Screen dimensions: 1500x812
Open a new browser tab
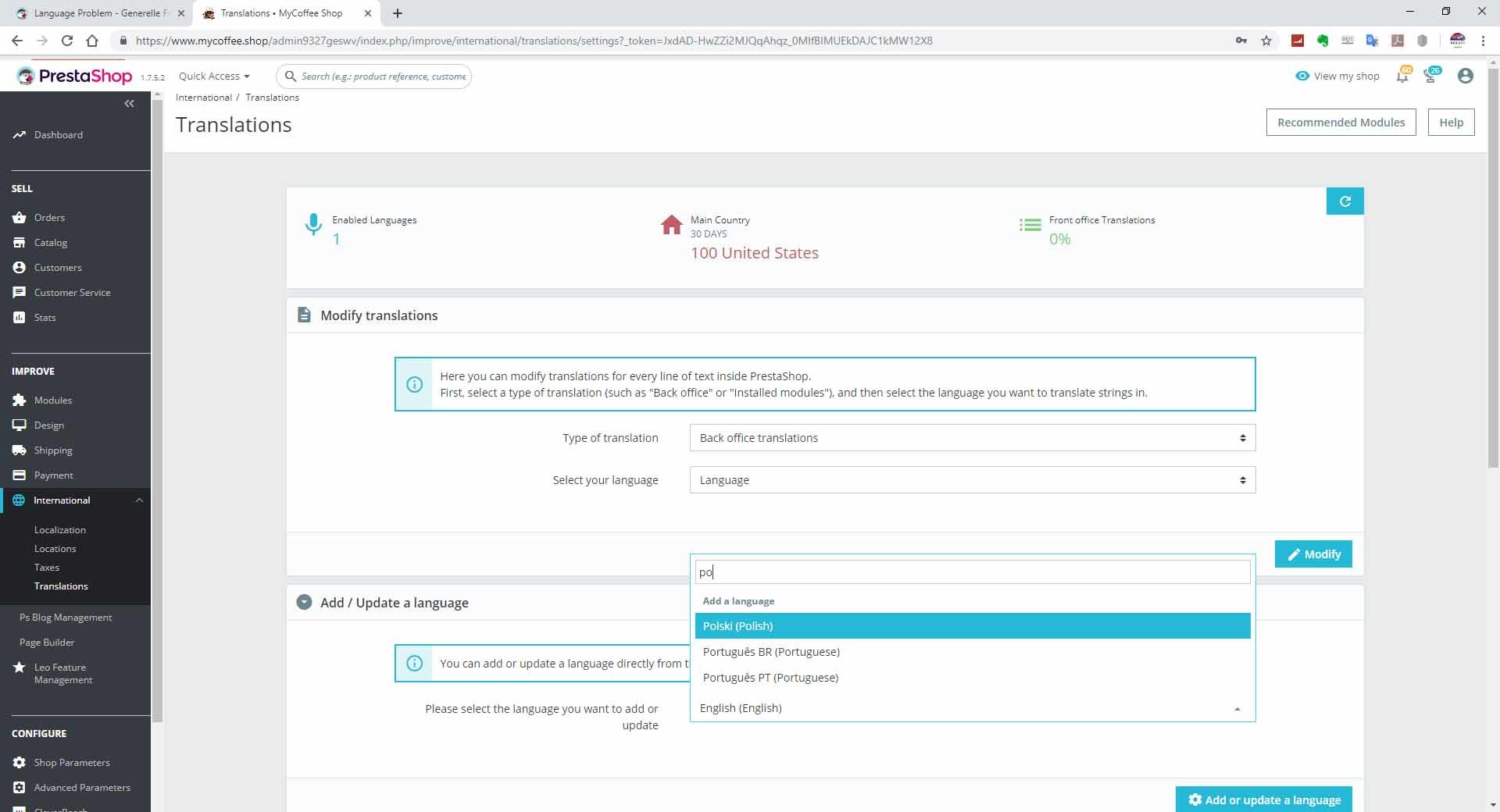pyautogui.click(x=398, y=13)
